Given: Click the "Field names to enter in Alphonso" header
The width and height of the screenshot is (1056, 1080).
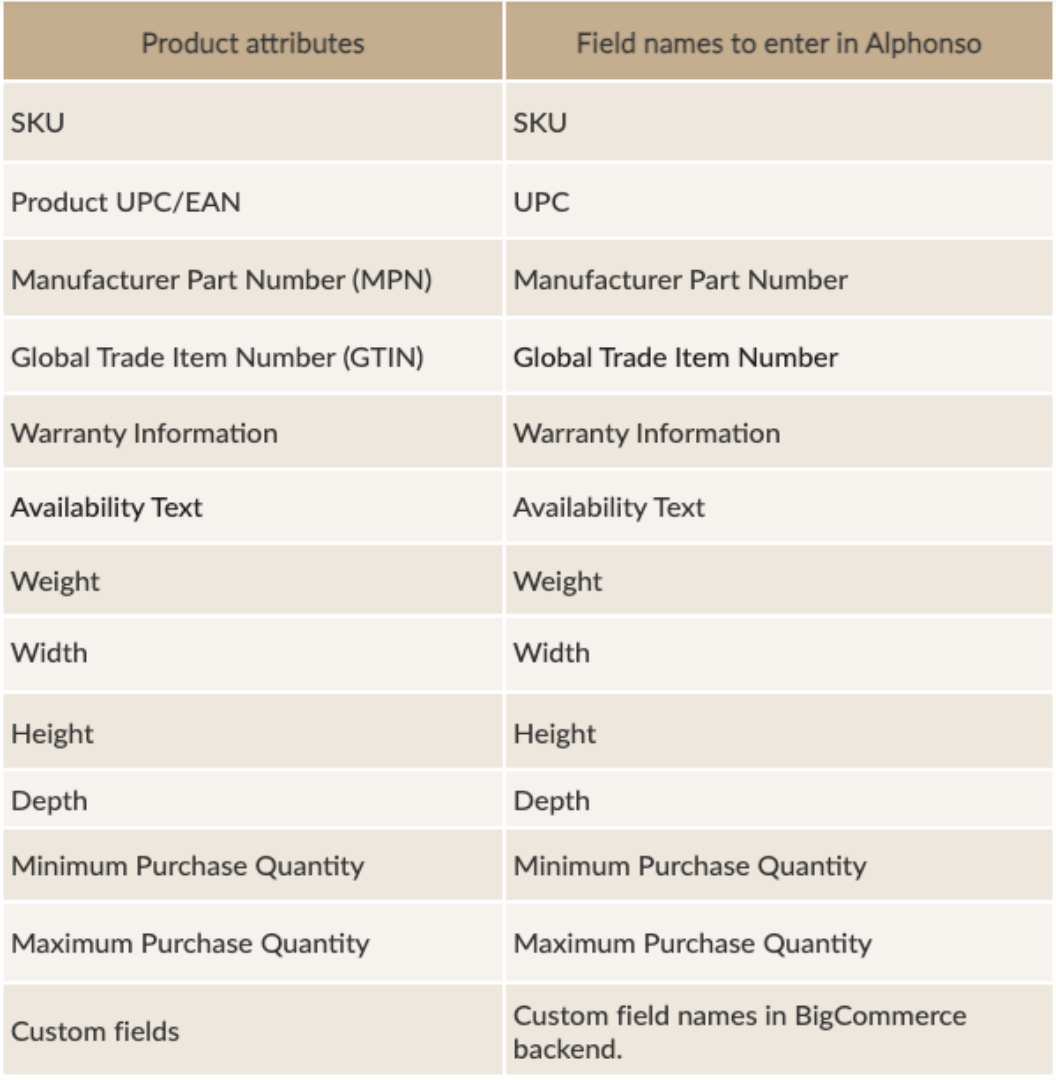Looking at the screenshot, I should click(778, 44).
